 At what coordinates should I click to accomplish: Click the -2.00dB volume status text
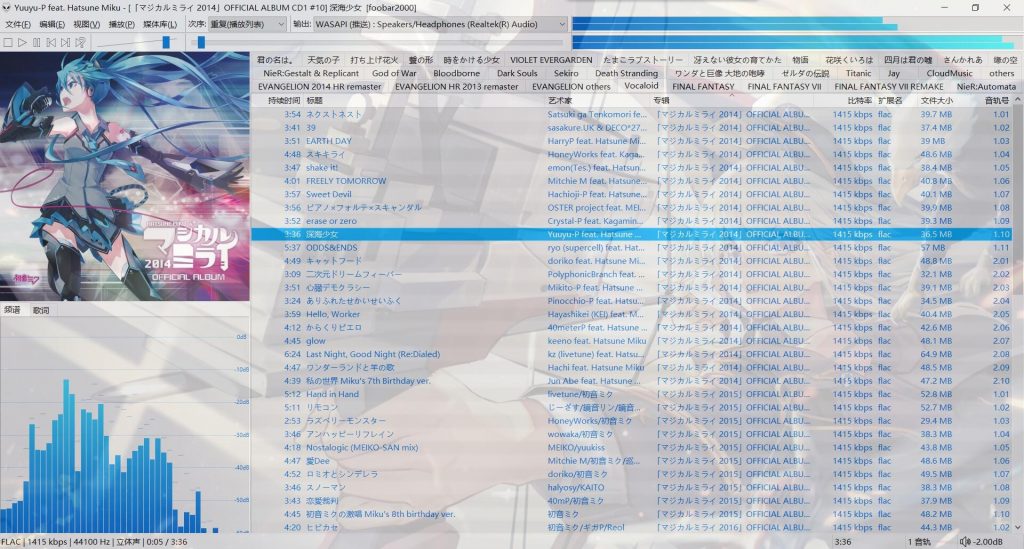987,542
